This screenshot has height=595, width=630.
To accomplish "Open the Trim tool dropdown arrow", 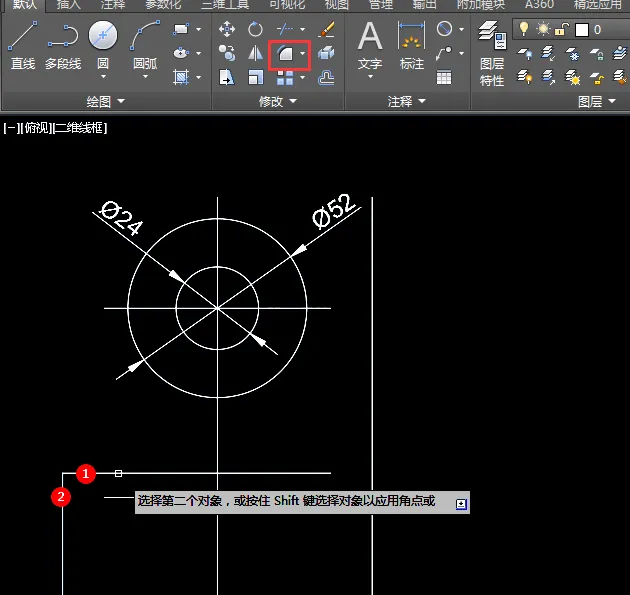I will pyautogui.click(x=302, y=29).
